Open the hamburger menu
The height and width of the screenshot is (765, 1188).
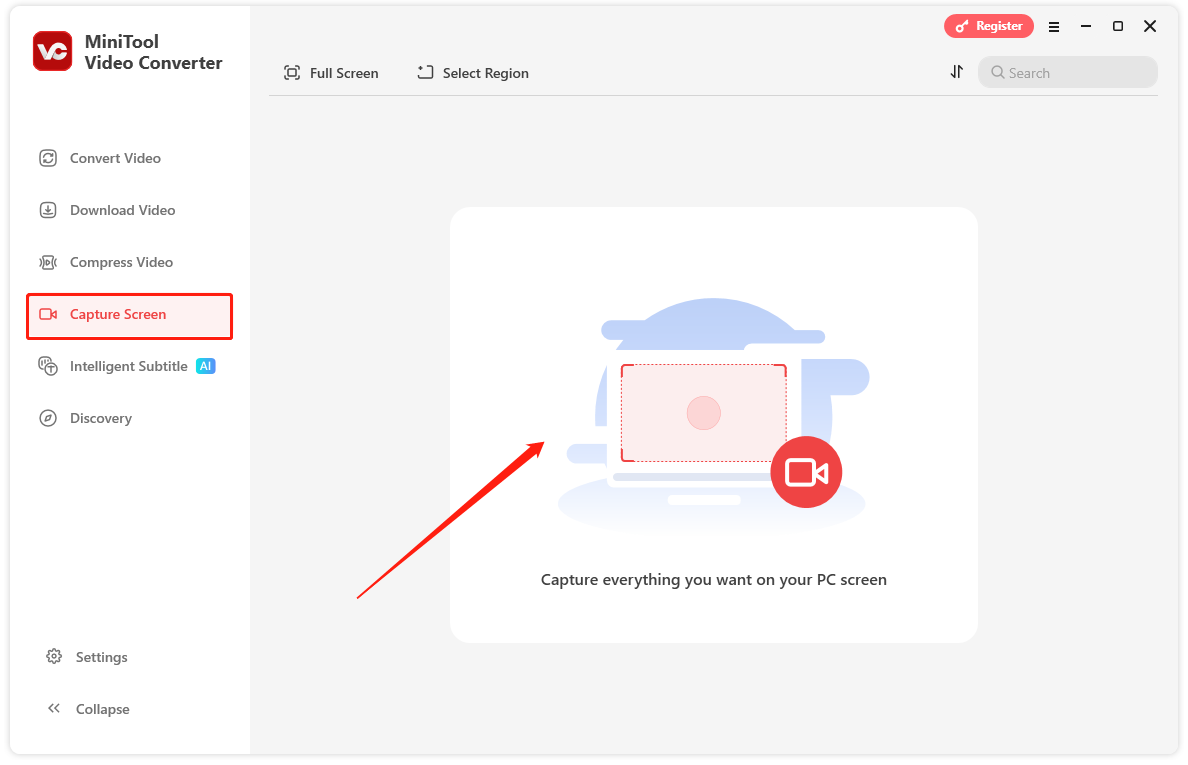tap(1054, 26)
